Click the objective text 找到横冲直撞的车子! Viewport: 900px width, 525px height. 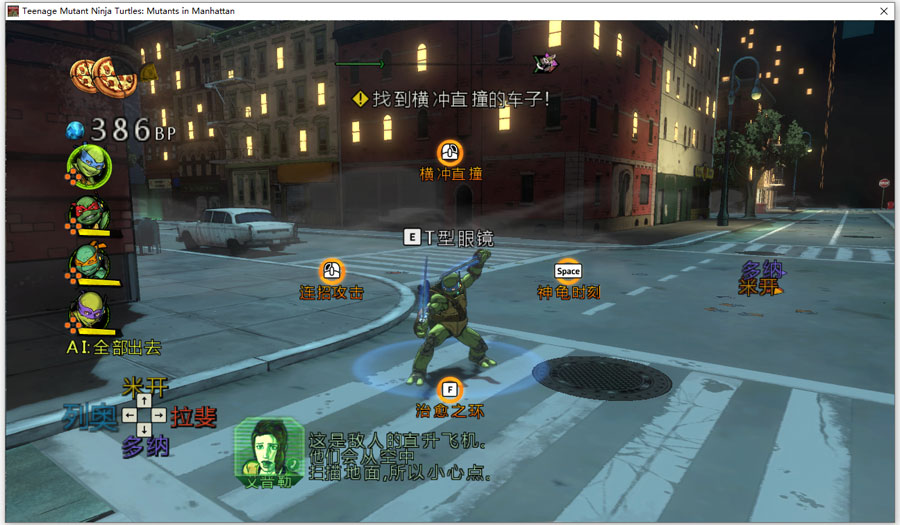pyautogui.click(x=461, y=99)
